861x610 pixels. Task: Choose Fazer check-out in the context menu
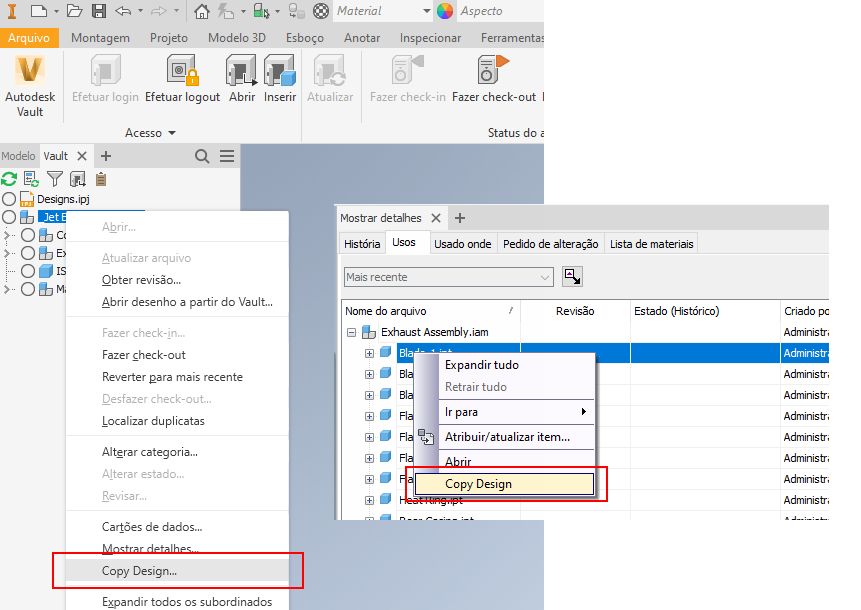click(x=177, y=355)
